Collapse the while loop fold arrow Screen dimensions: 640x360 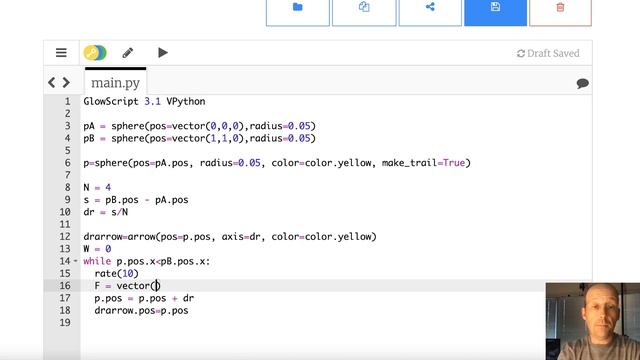point(76,261)
